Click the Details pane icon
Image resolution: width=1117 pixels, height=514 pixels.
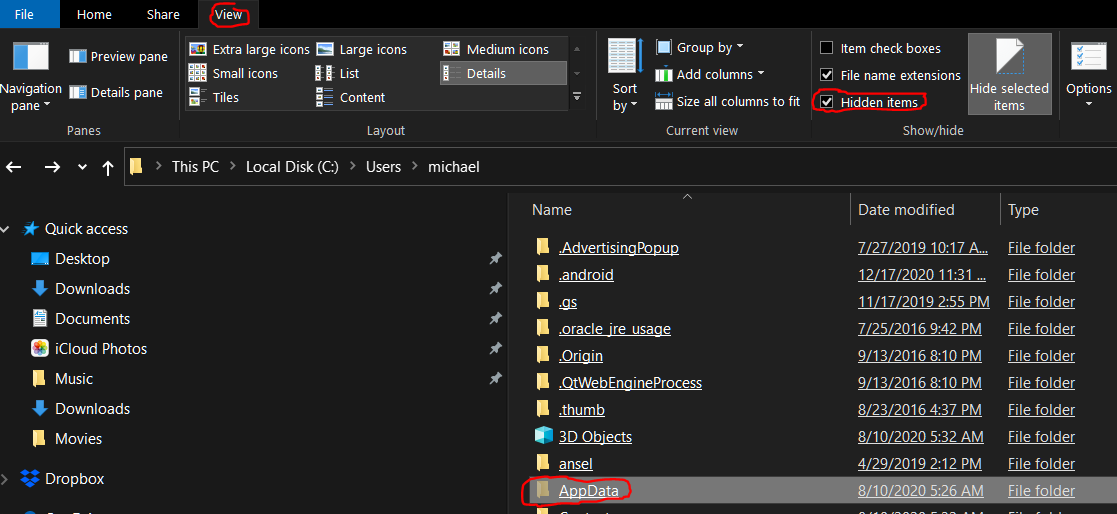coord(77,93)
